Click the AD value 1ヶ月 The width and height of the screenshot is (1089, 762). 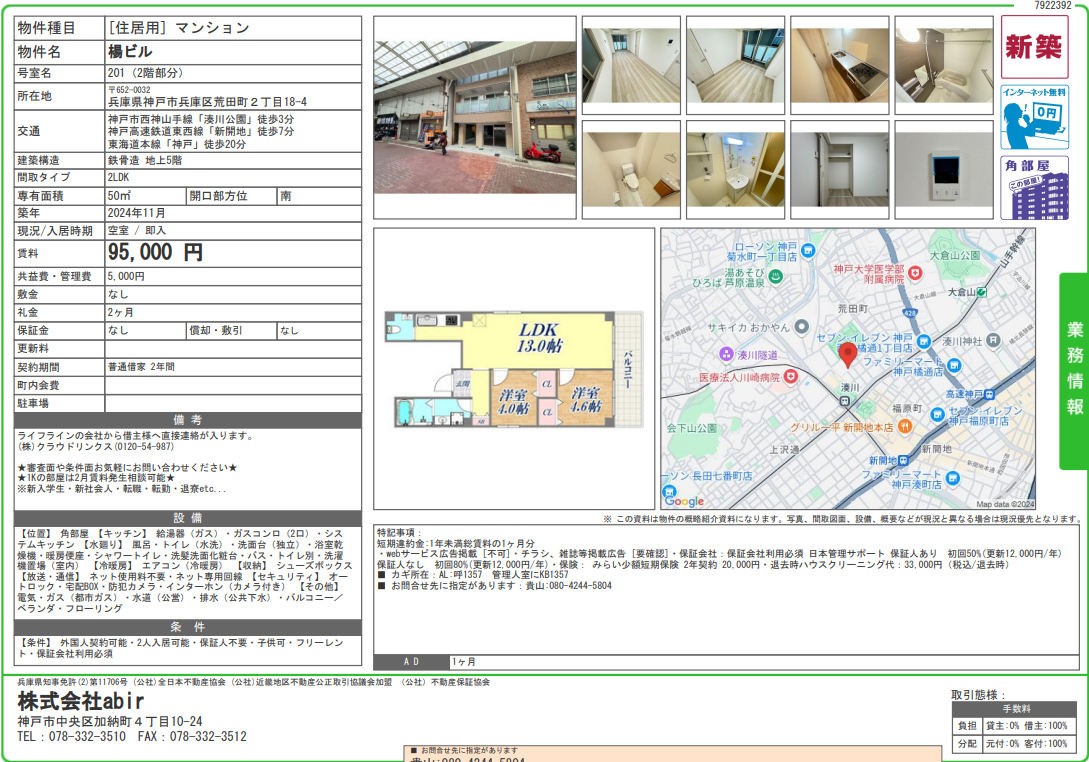(464, 662)
